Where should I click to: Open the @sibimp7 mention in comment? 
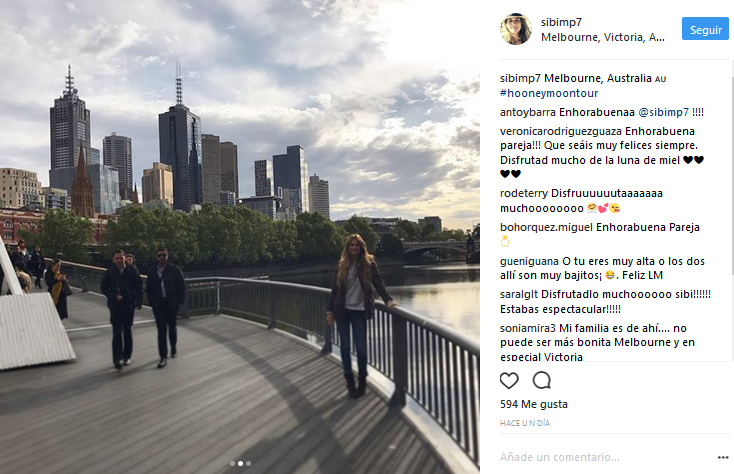pyautogui.click(x=663, y=112)
